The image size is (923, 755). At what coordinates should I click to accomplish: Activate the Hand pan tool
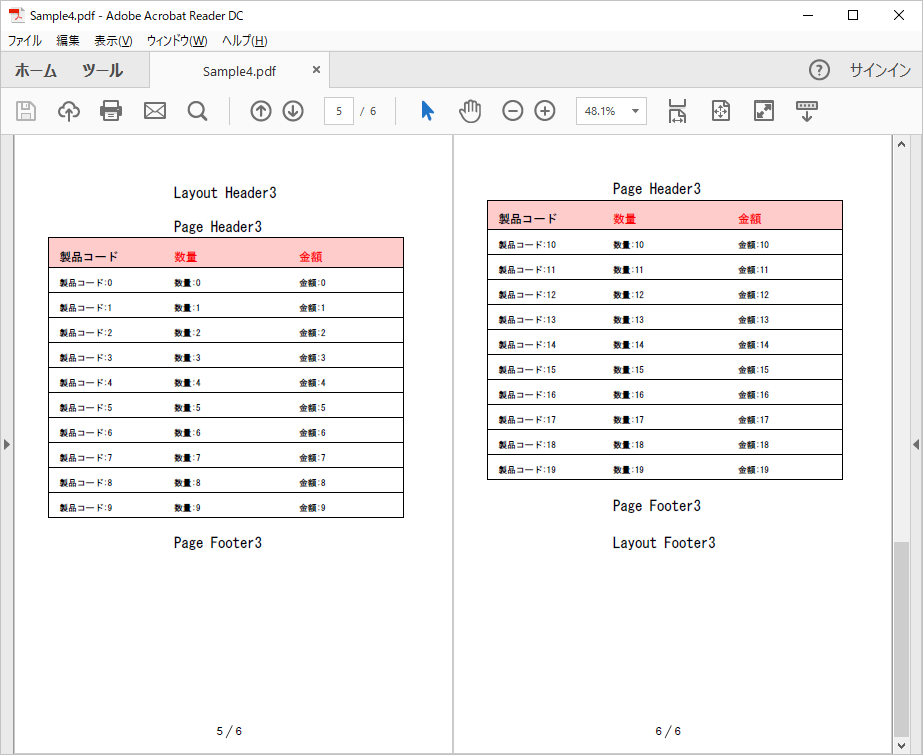point(470,111)
